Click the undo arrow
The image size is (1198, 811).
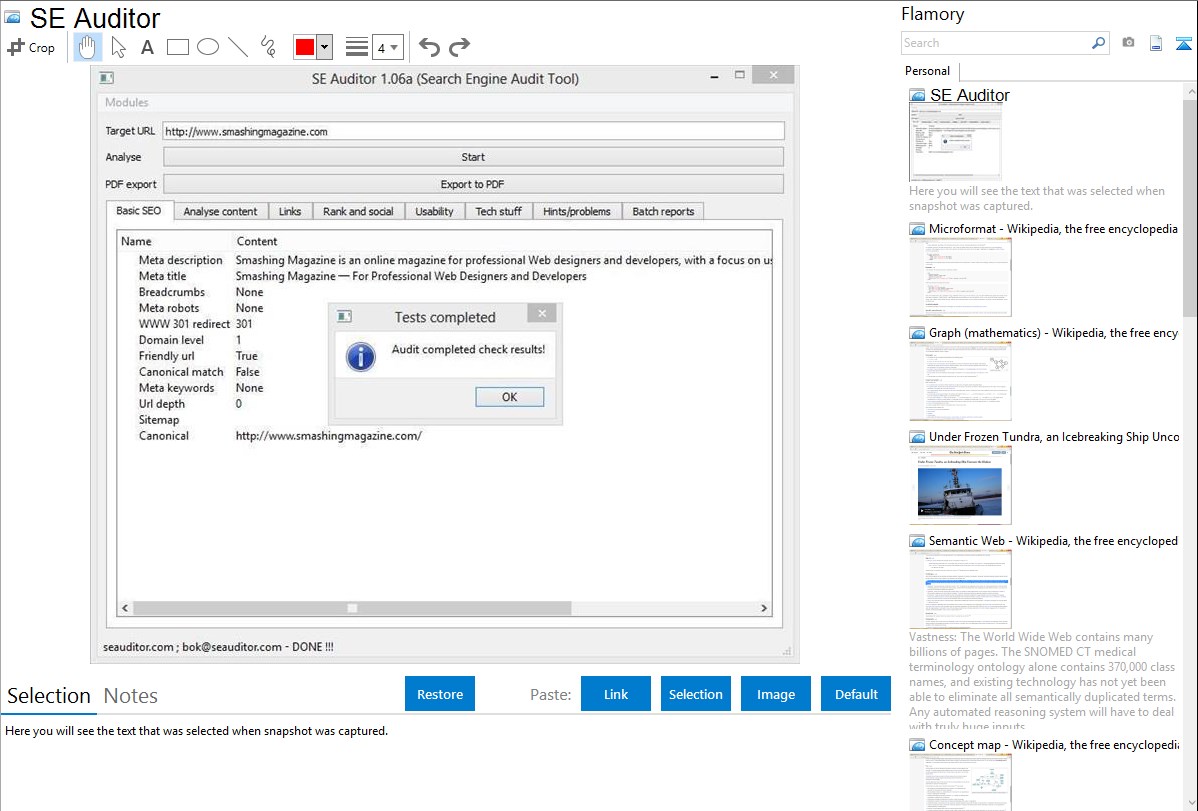tap(429, 47)
